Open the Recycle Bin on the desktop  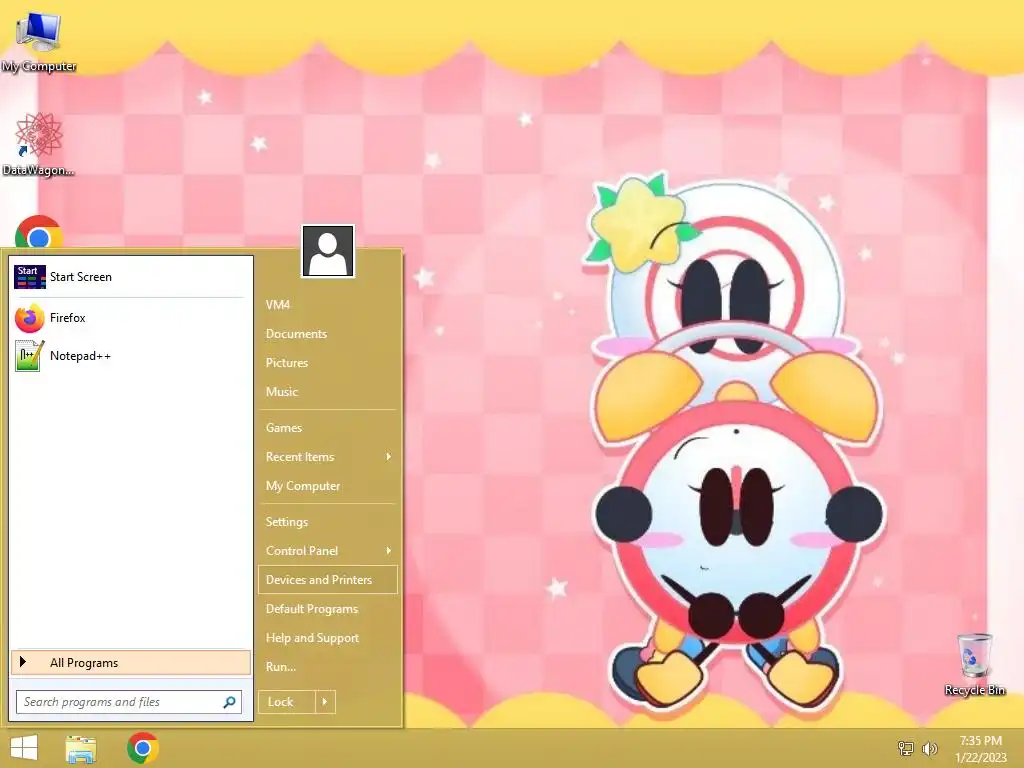974,664
